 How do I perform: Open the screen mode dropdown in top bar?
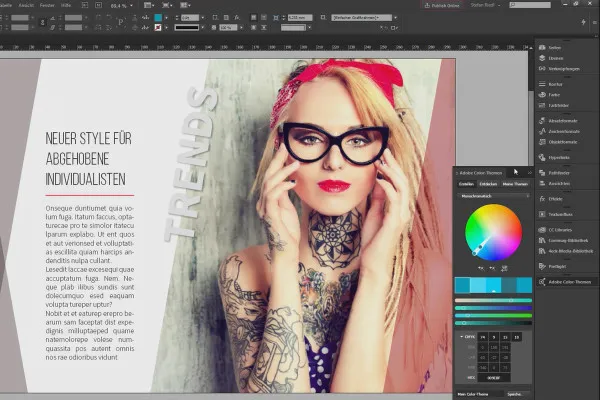coord(167,5)
